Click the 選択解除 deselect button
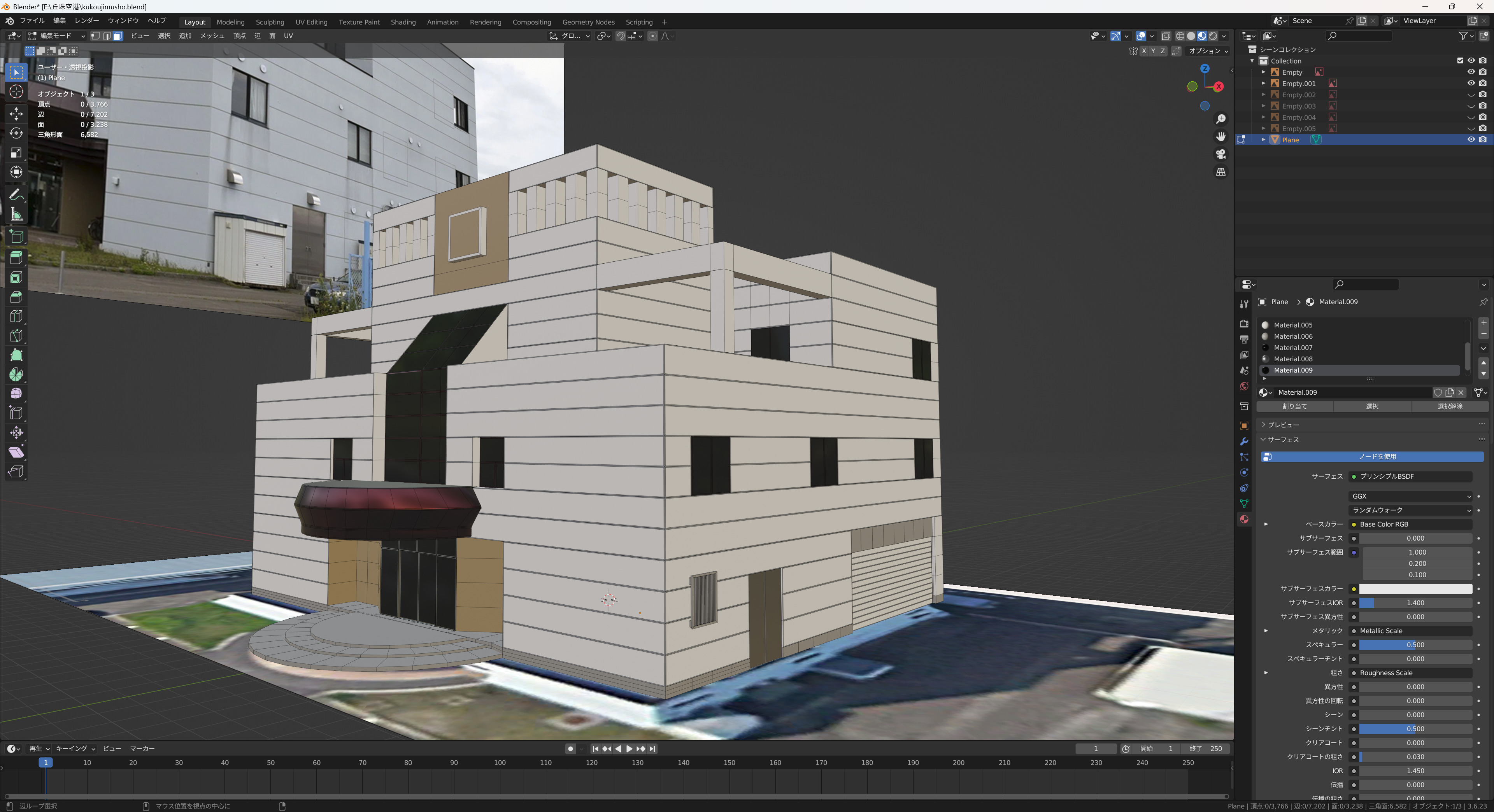This screenshot has height=812, width=1494. coord(1450,407)
